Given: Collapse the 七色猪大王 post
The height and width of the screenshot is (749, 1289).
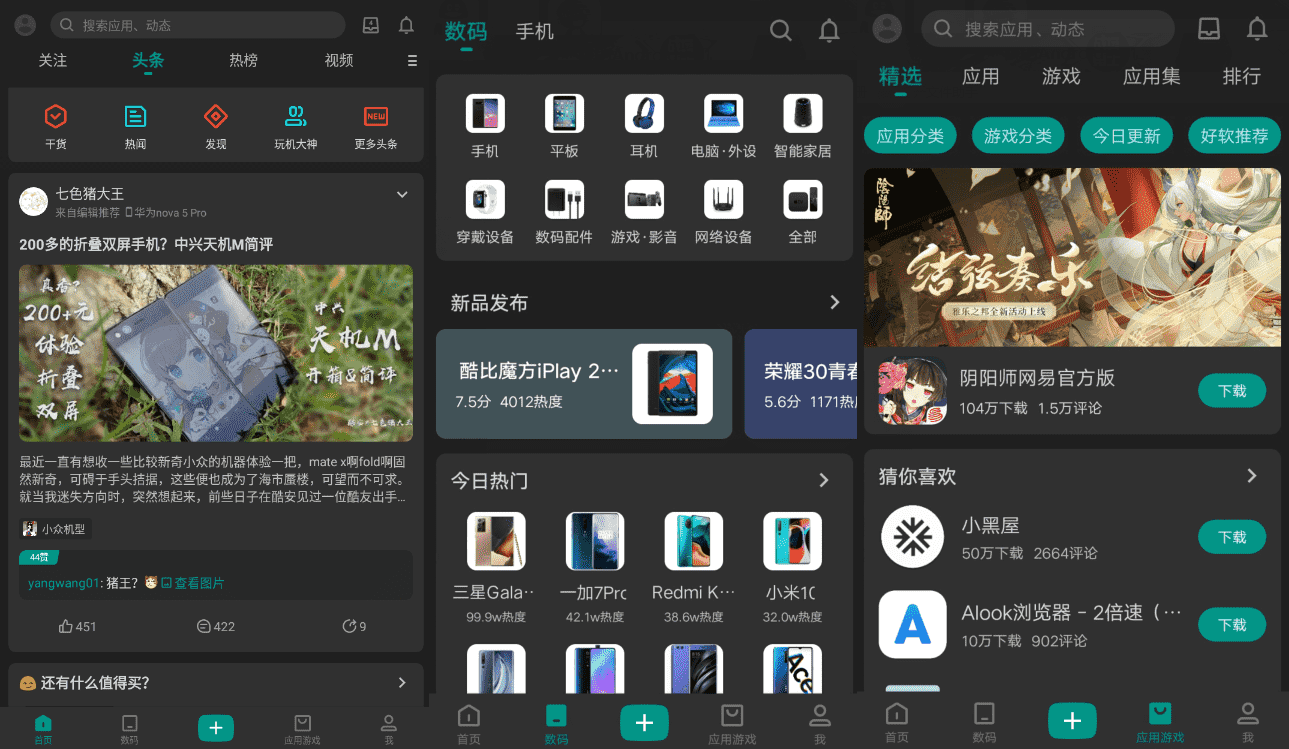Looking at the screenshot, I should point(403,194).
